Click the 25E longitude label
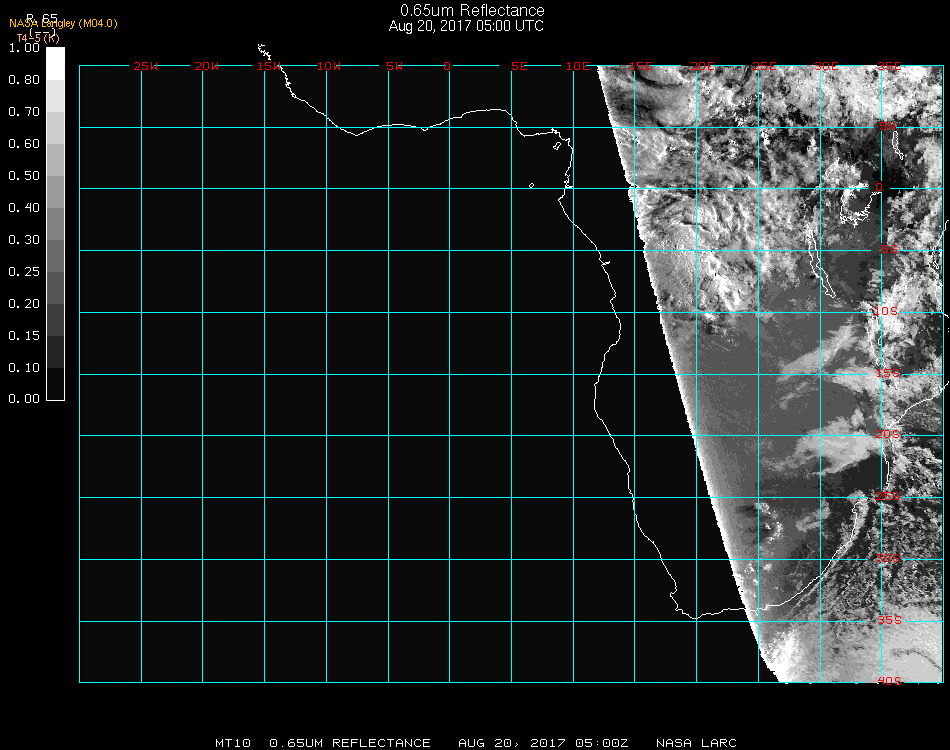Viewport: 950px width, 750px height. 764,66
